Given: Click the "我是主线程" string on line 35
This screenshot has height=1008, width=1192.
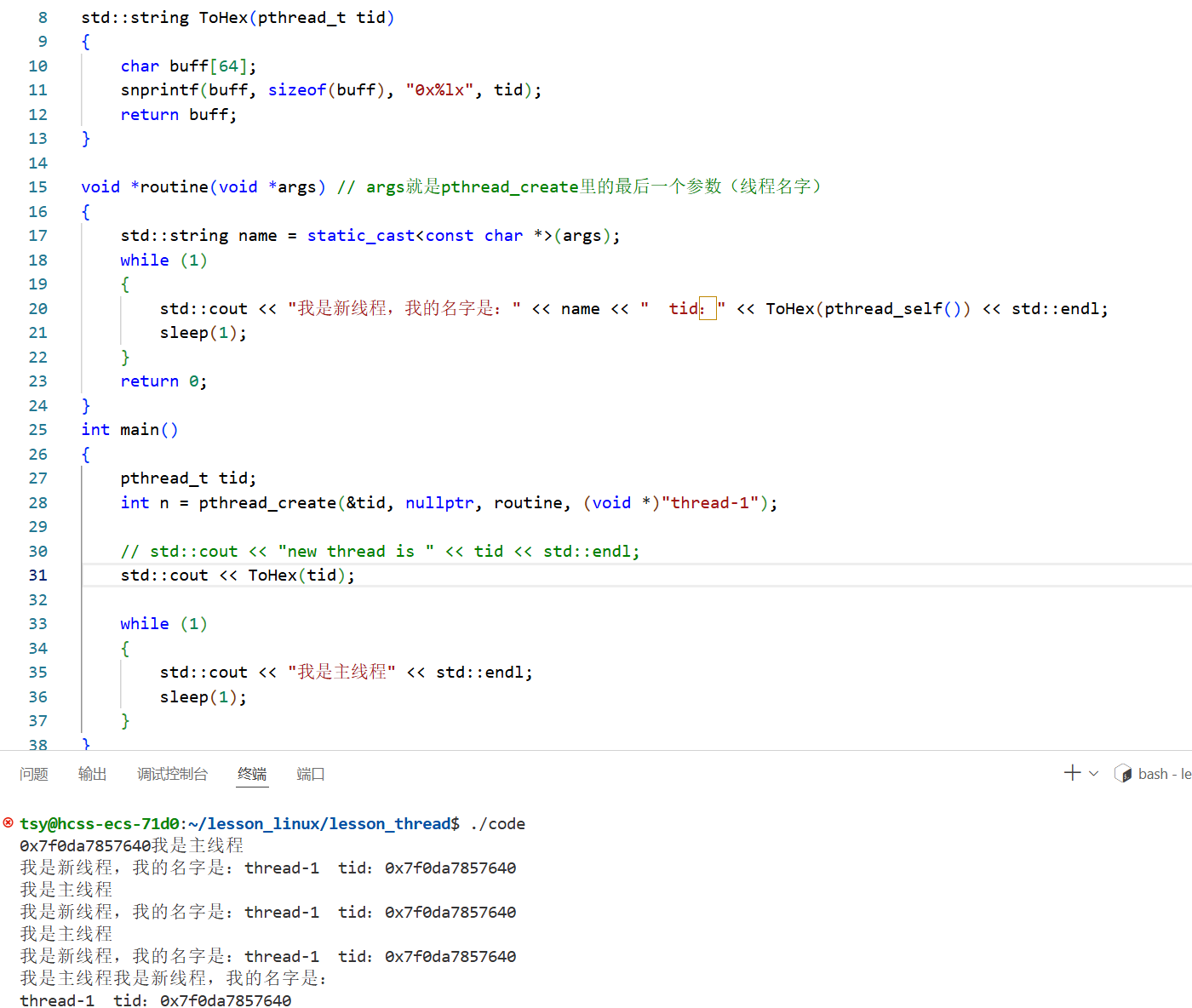Looking at the screenshot, I should point(341,673).
